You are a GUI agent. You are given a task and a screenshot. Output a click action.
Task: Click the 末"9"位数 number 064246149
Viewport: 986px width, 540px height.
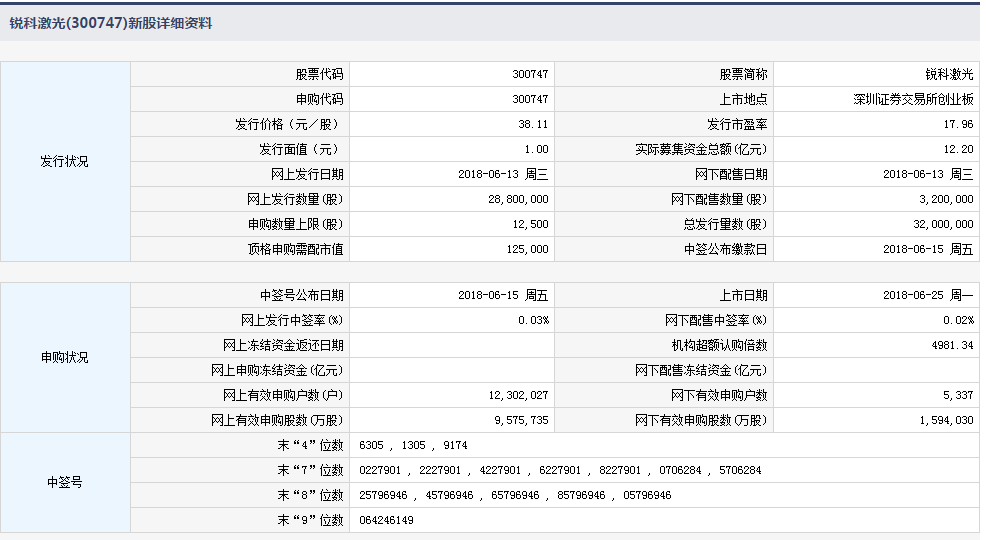tap(386, 521)
